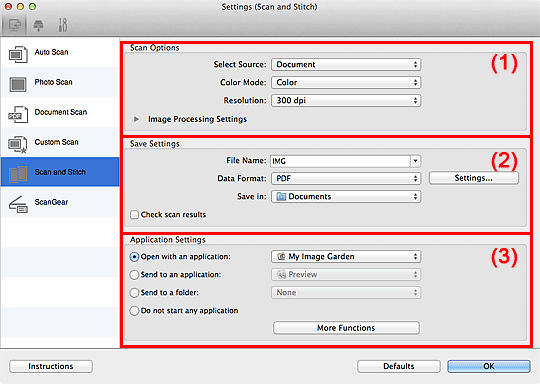
Task: Click the Defaults button
Action: tap(399, 366)
